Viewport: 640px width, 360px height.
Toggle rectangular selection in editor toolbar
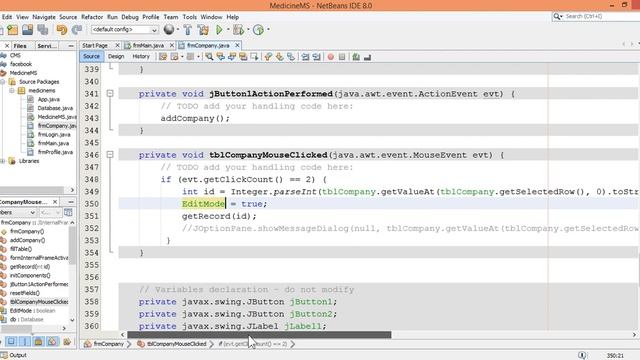(254, 57)
